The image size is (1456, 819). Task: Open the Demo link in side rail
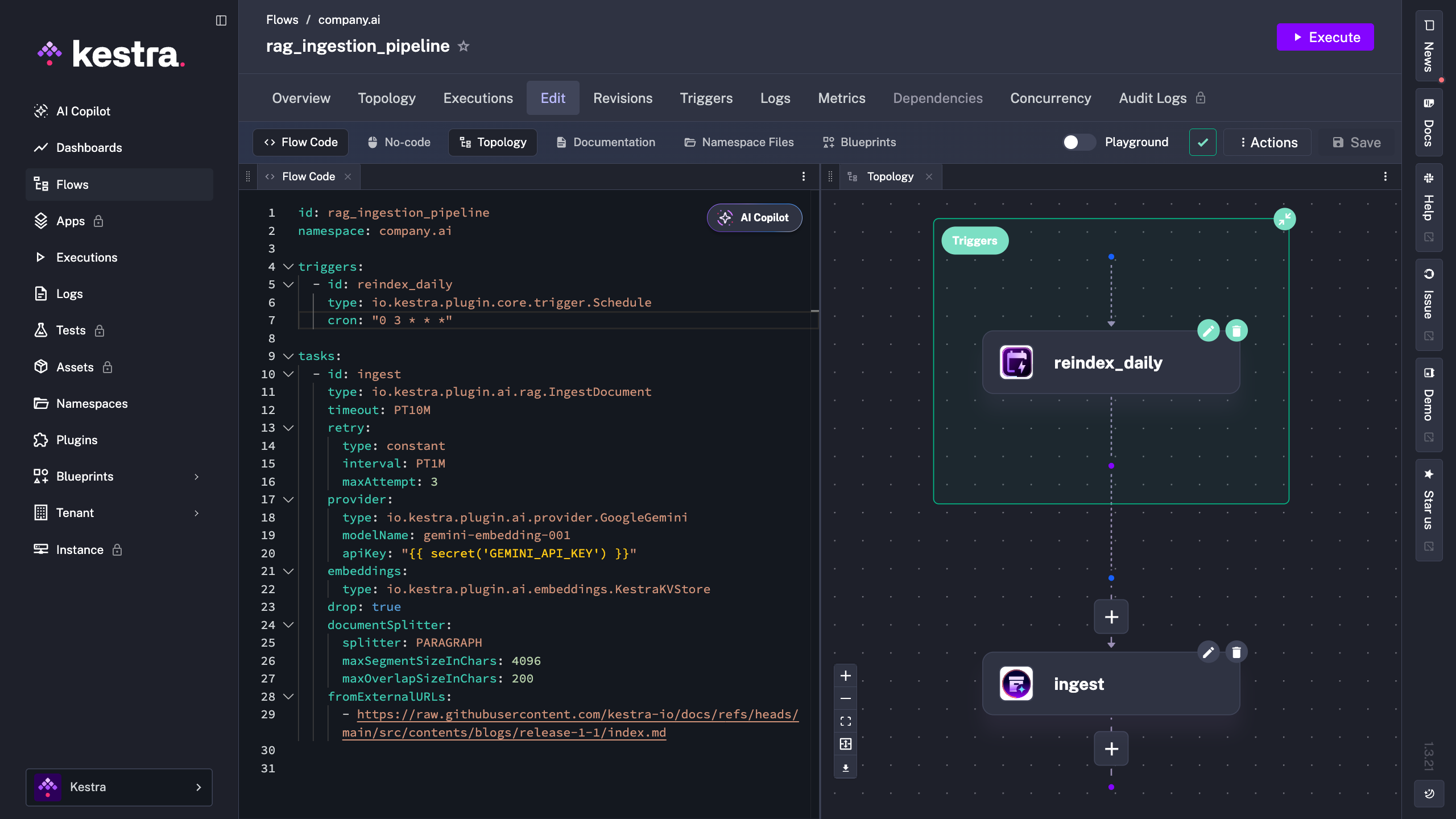[x=1429, y=404]
